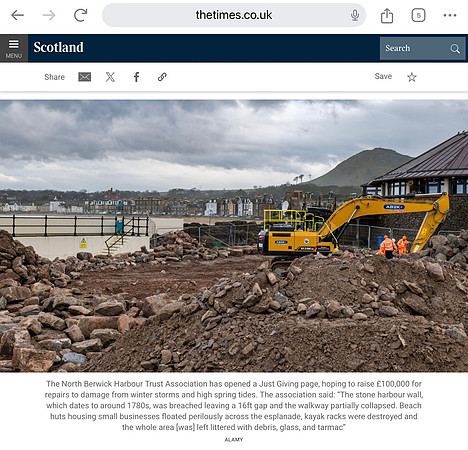Click the ALAMY photo credit
Viewport: 468px width, 450px height.
click(x=234, y=440)
